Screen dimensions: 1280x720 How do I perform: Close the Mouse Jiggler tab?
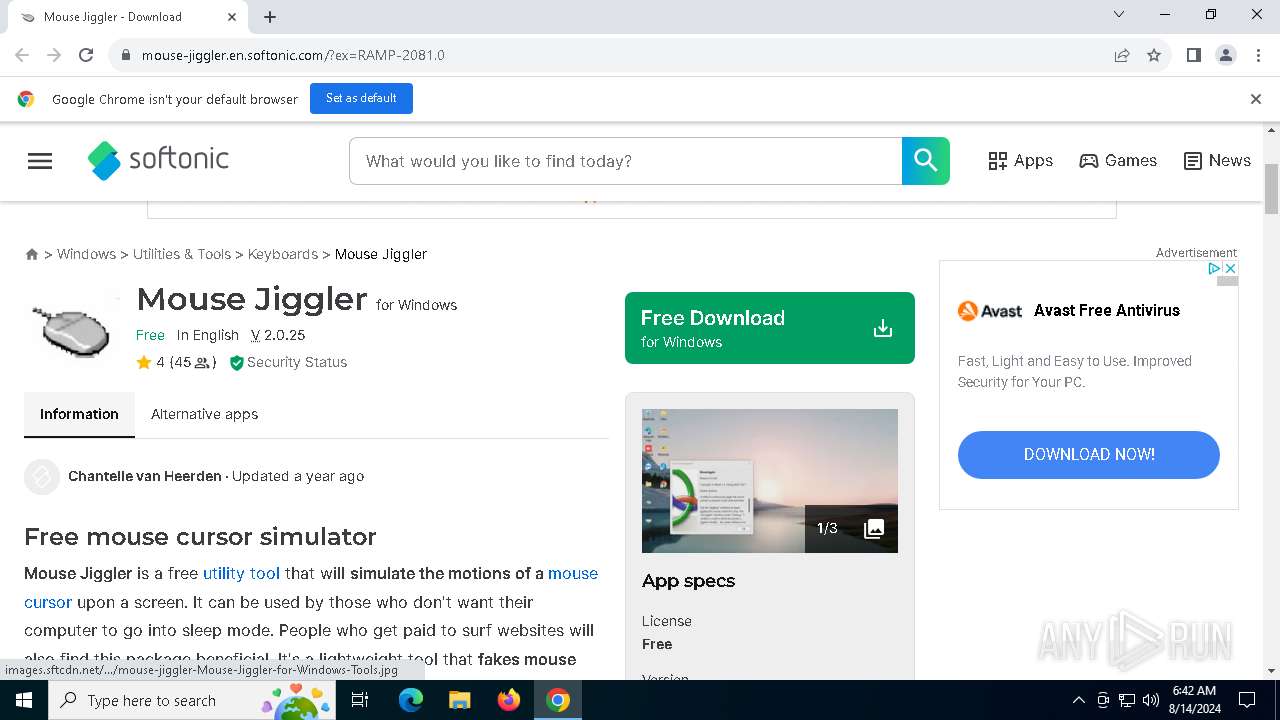click(x=232, y=17)
